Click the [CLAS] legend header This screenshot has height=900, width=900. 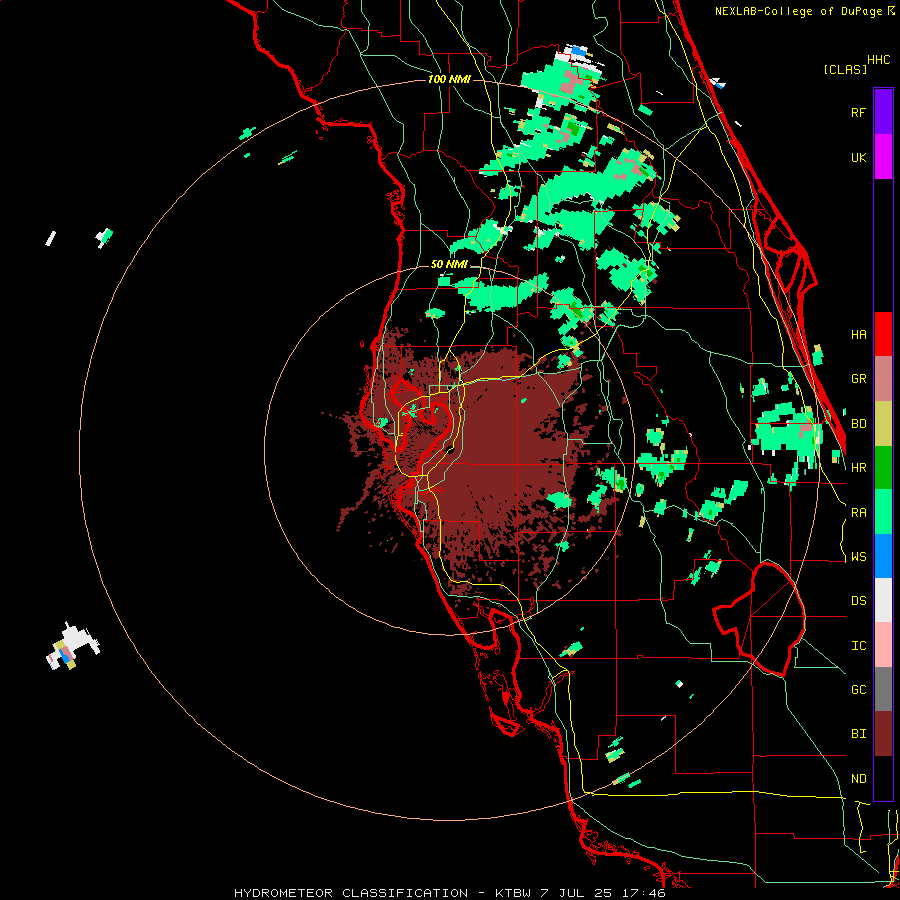point(845,69)
